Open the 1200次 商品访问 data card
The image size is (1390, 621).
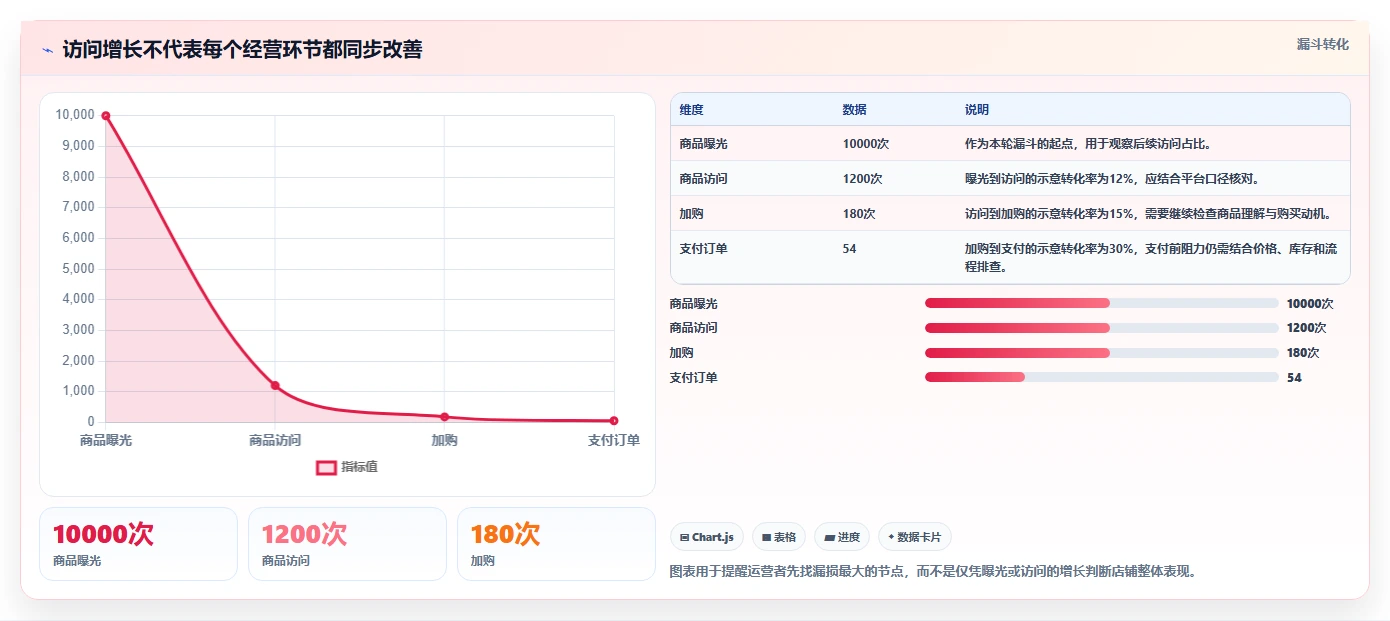pos(347,544)
